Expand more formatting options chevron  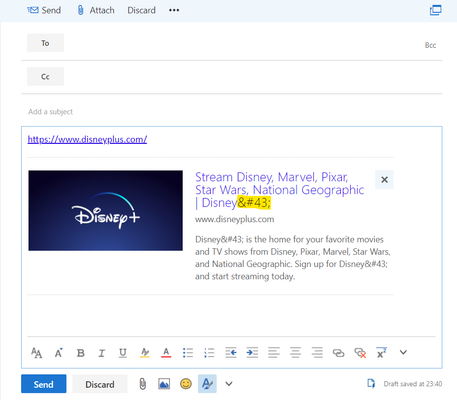click(x=403, y=352)
